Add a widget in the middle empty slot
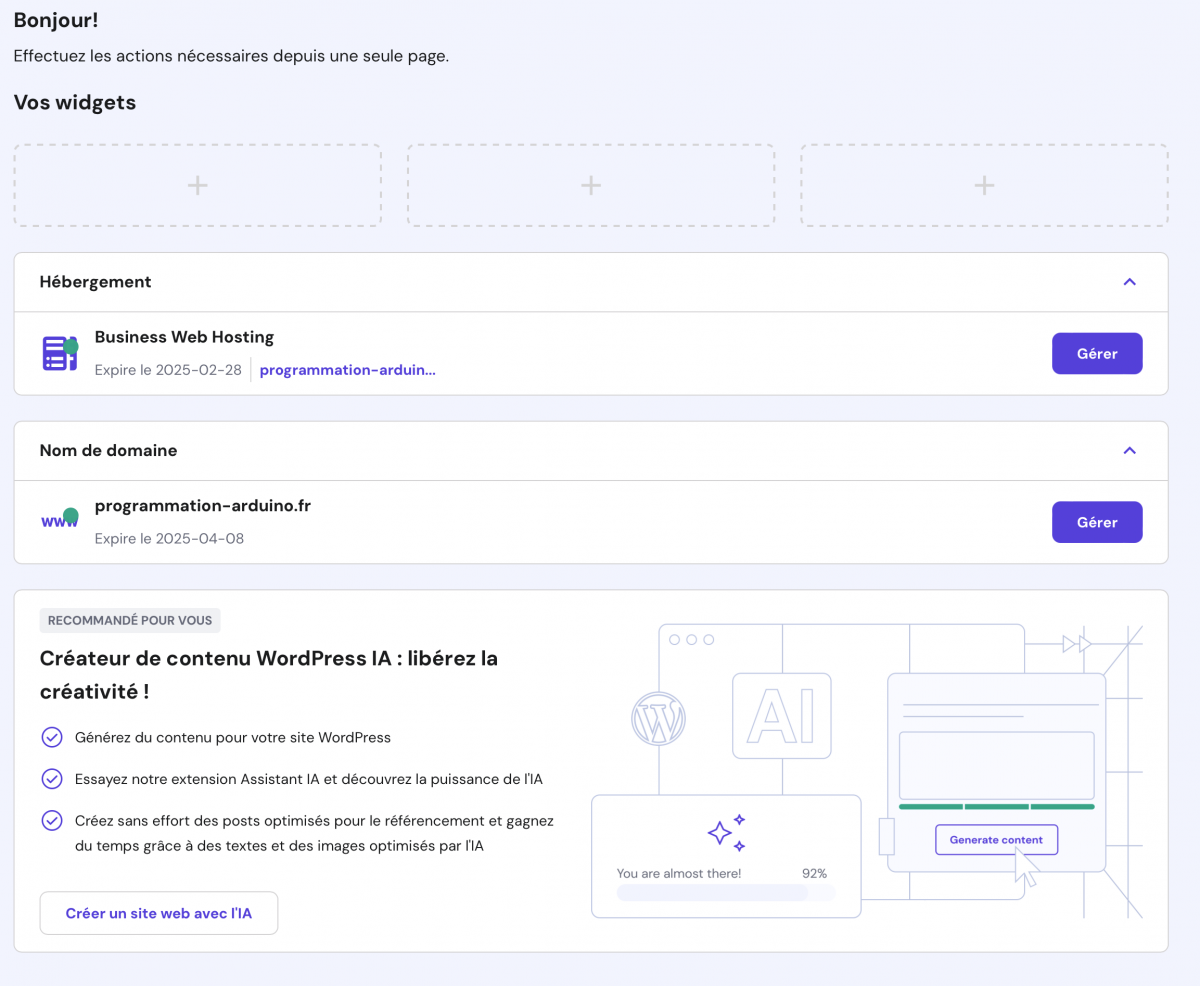 pos(591,185)
